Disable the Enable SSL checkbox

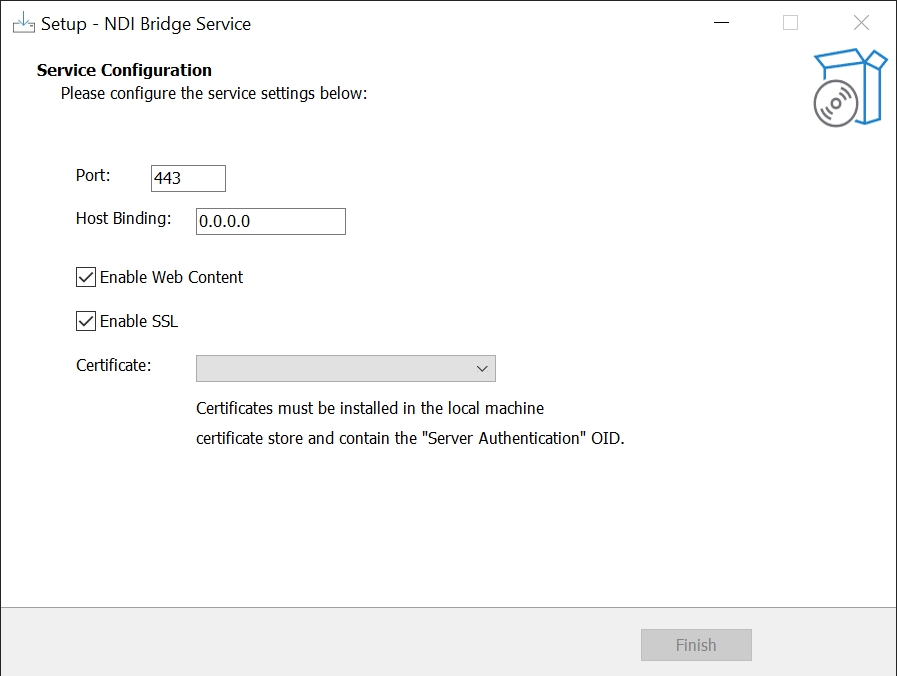coord(86,321)
